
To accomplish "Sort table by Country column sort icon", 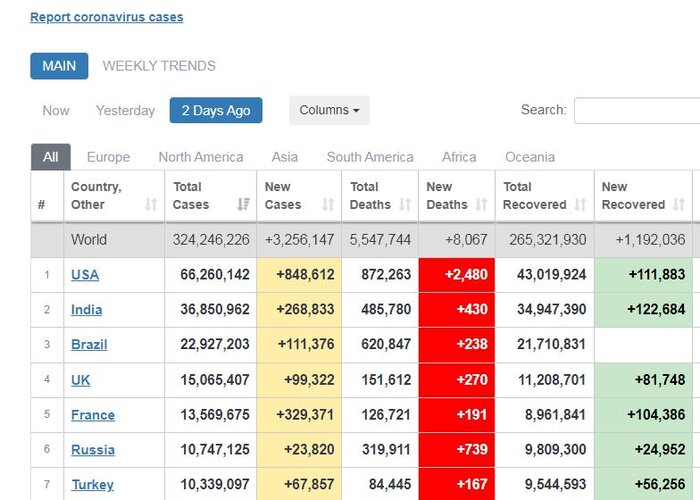I will [x=151, y=205].
